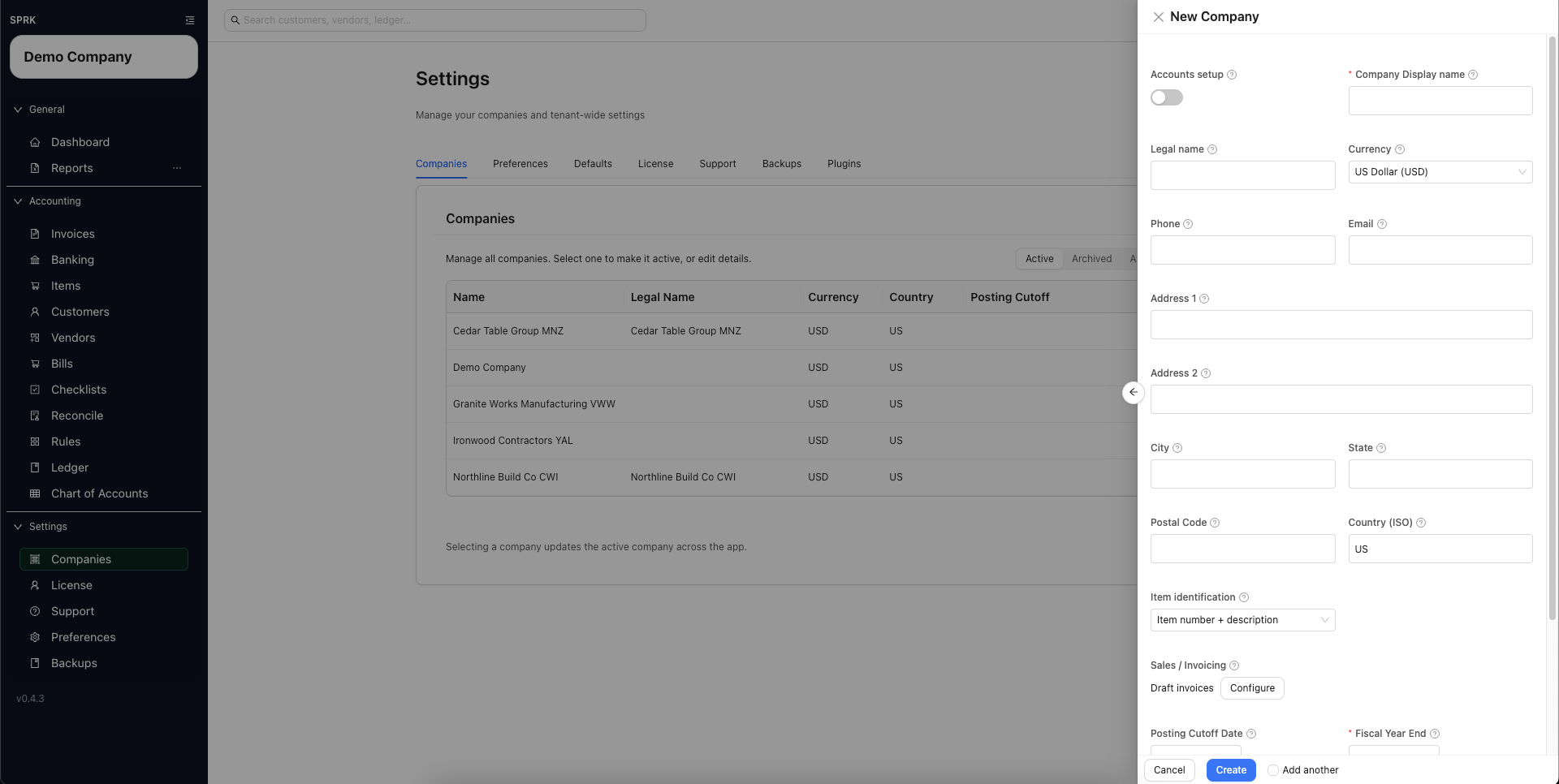Click the Backups icon in sidebar
Image resolution: width=1559 pixels, height=784 pixels.
tap(35, 663)
